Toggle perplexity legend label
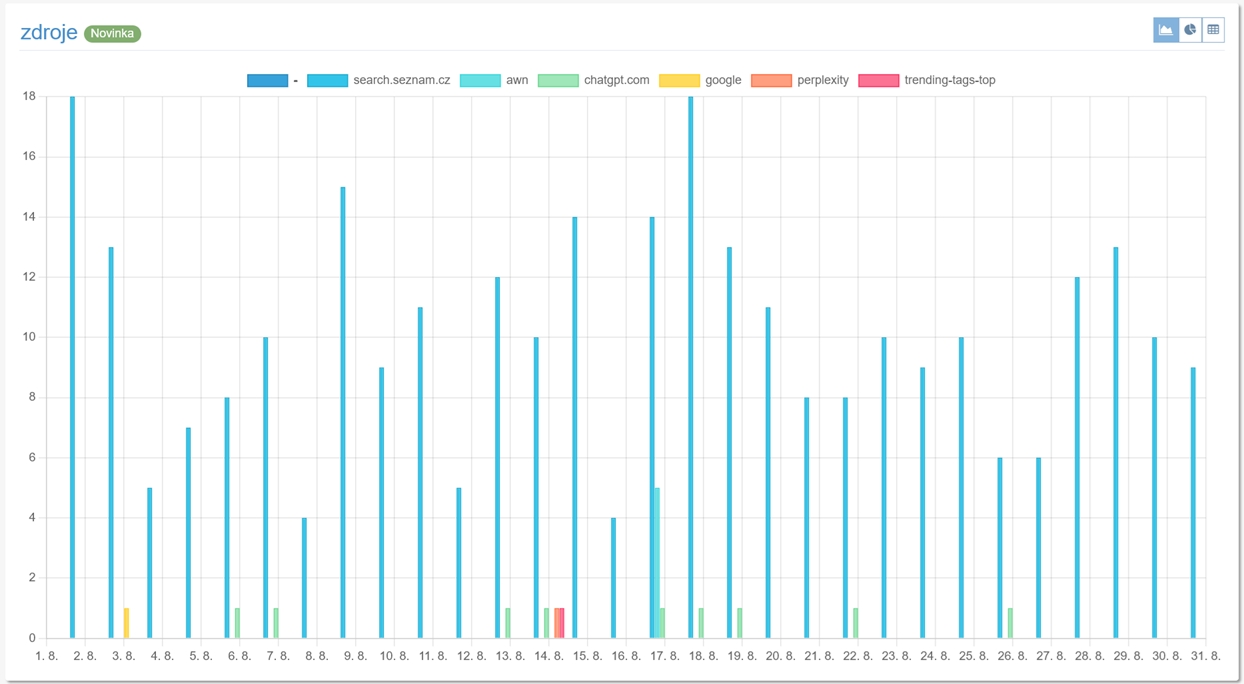 pyautogui.click(x=822, y=80)
